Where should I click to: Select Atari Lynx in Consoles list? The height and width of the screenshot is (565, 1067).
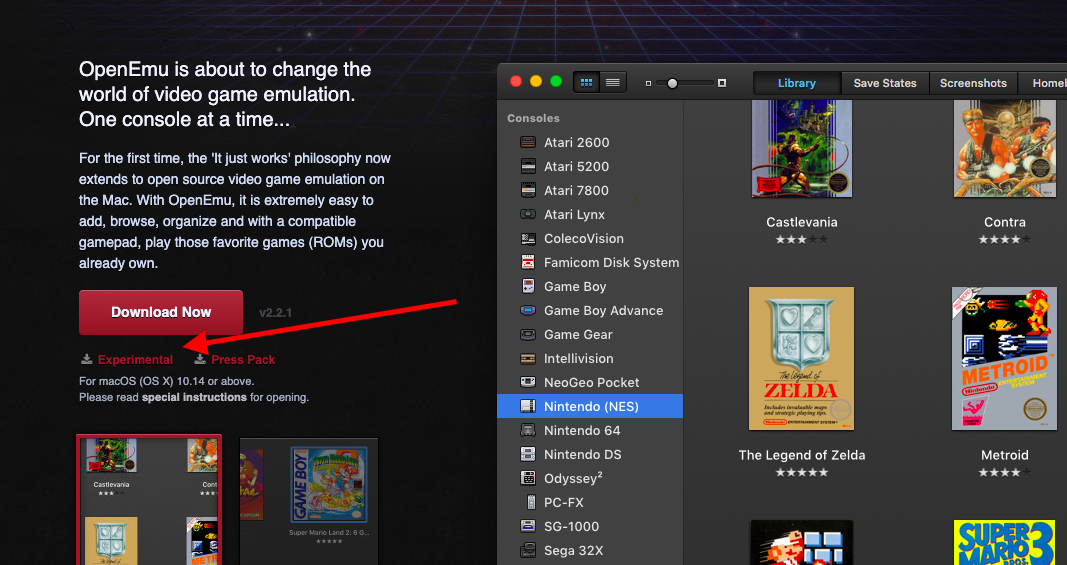590,214
